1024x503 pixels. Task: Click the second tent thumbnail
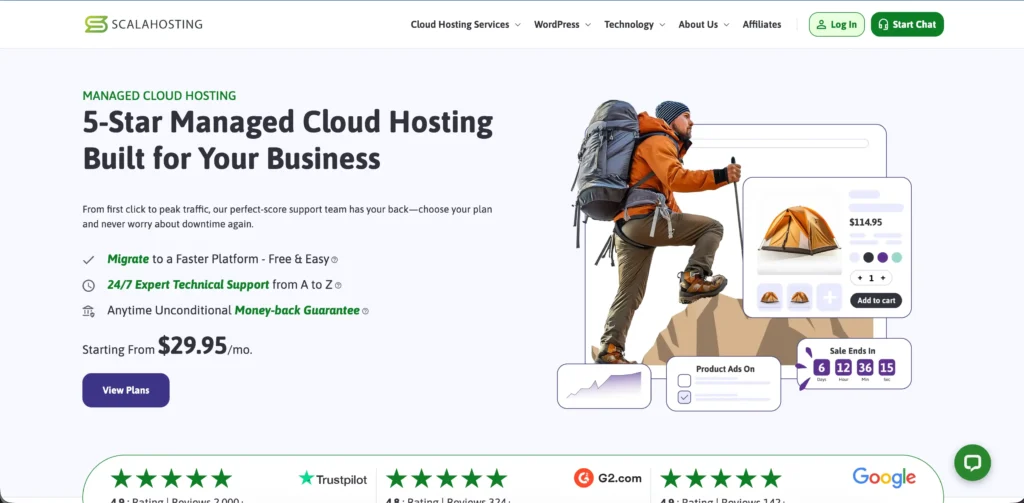[799, 297]
